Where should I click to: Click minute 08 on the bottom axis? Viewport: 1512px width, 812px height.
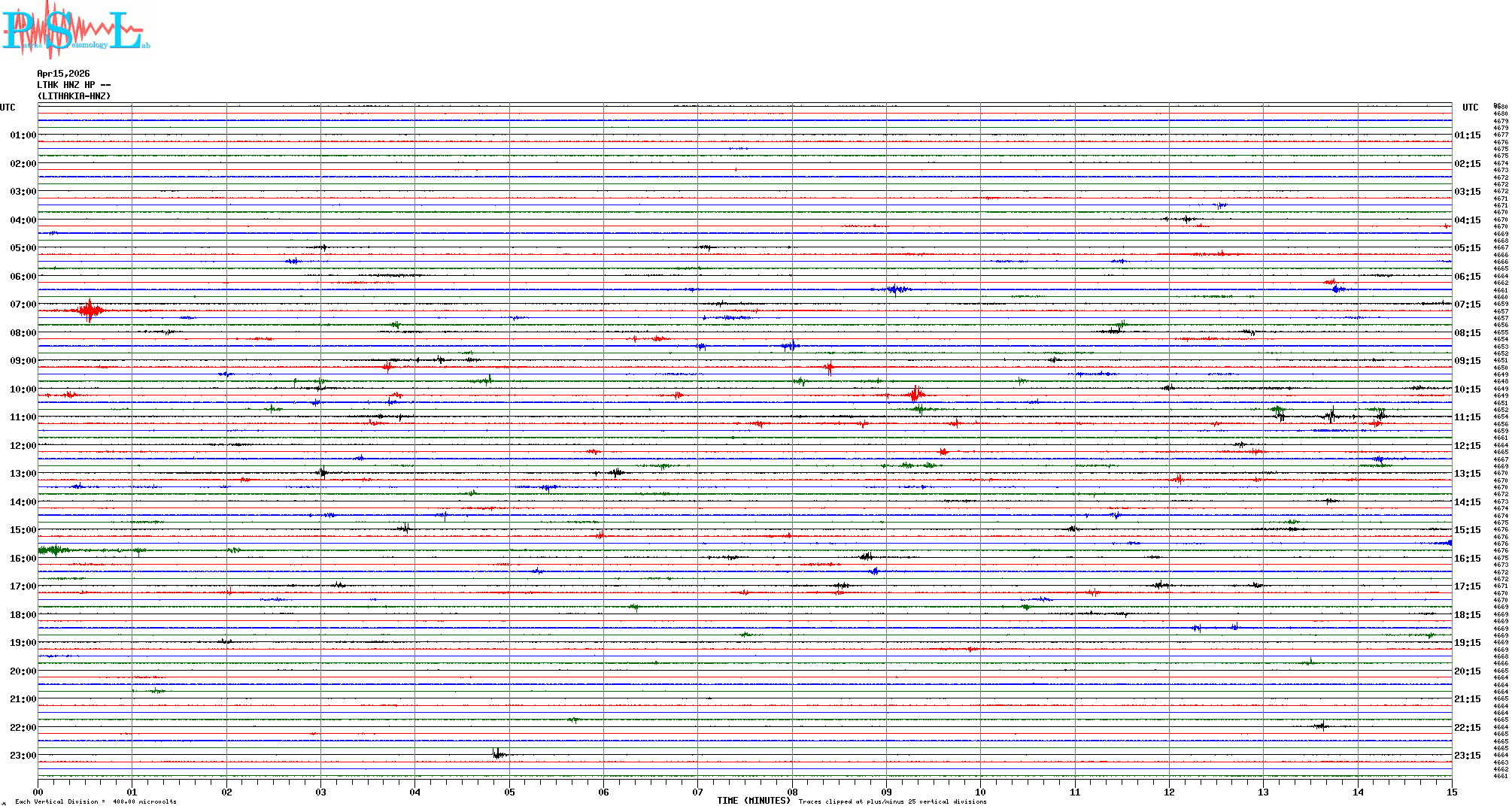(792, 792)
